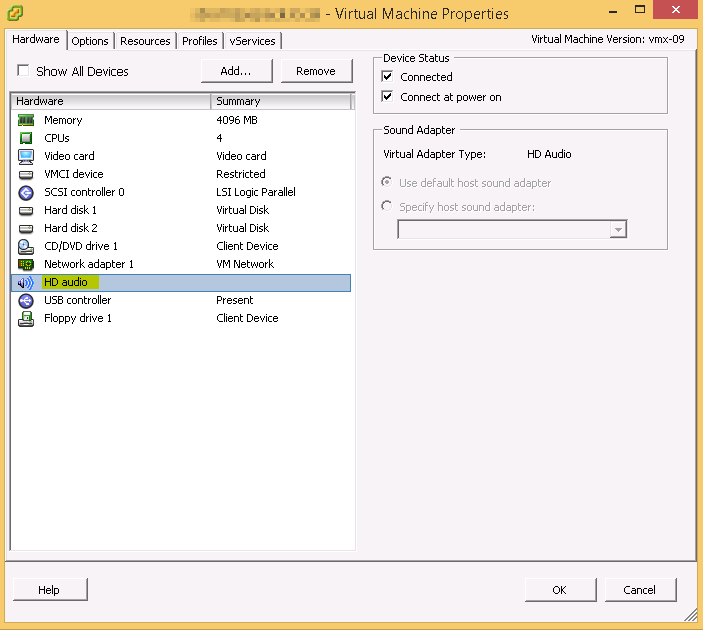Image resolution: width=703 pixels, height=630 pixels.
Task: Select the USB controller row
Action: point(181,300)
